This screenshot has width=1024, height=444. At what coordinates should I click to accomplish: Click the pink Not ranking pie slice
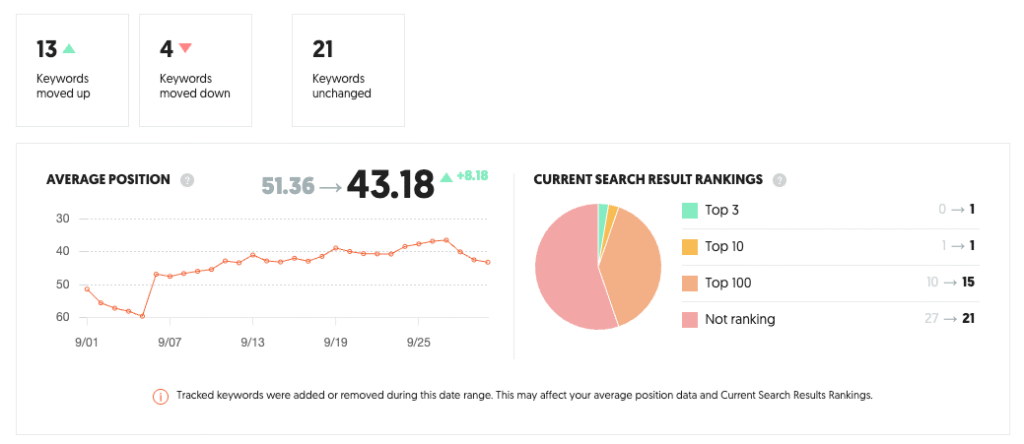(565, 275)
